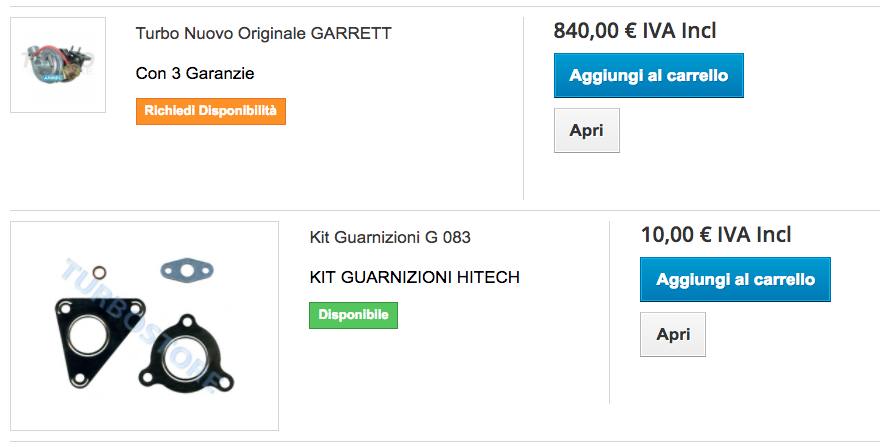Viewport: 892px width, 447px height.
Task: Open the Garrett turbo product thumbnail
Action: click(x=57, y=64)
